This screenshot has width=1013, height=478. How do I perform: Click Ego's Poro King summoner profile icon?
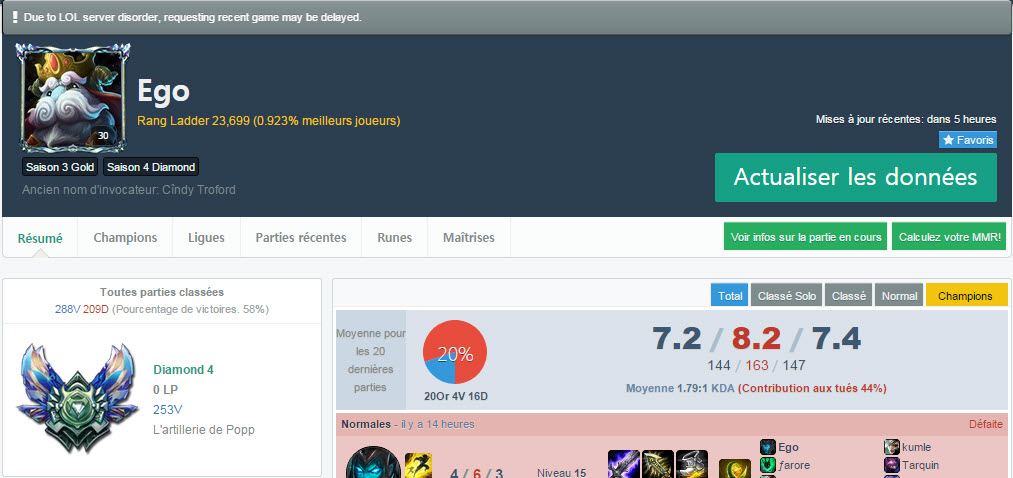72,97
